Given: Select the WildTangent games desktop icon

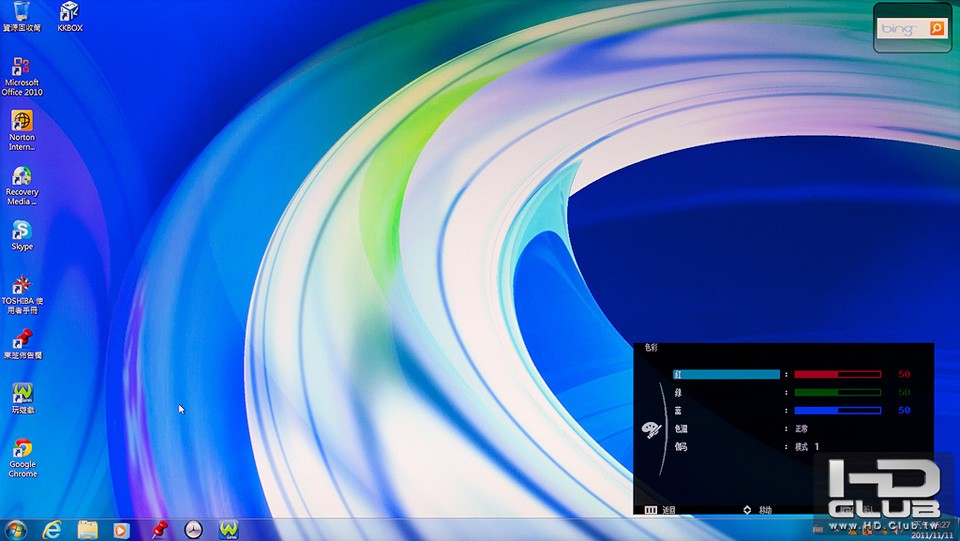Looking at the screenshot, I should (x=23, y=398).
